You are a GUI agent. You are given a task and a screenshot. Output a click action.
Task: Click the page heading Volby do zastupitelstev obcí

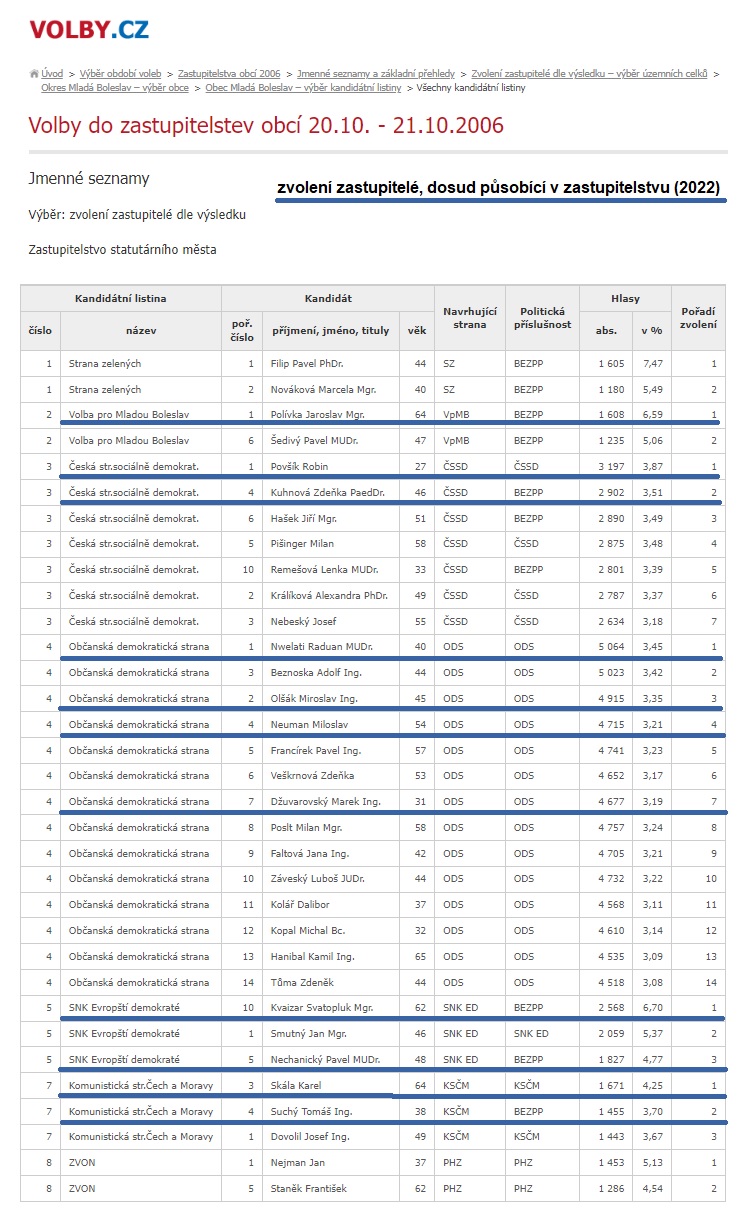point(266,126)
